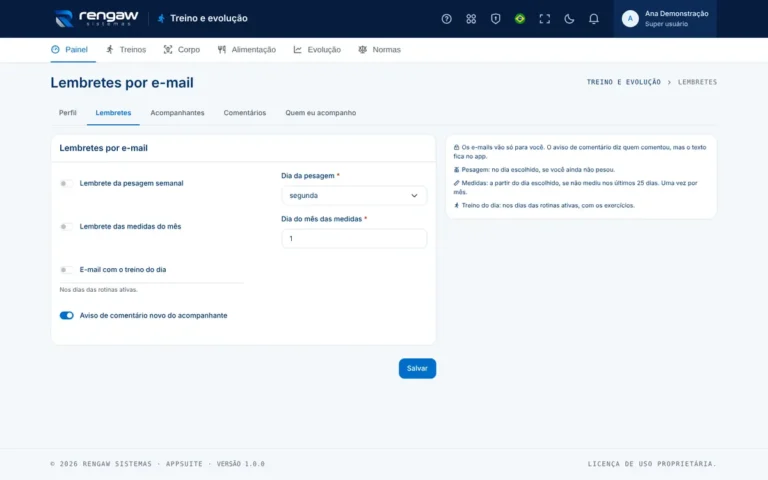Click the Lembretes por e-mail card heading
Image resolution: width=768 pixels, height=480 pixels.
pos(103,148)
